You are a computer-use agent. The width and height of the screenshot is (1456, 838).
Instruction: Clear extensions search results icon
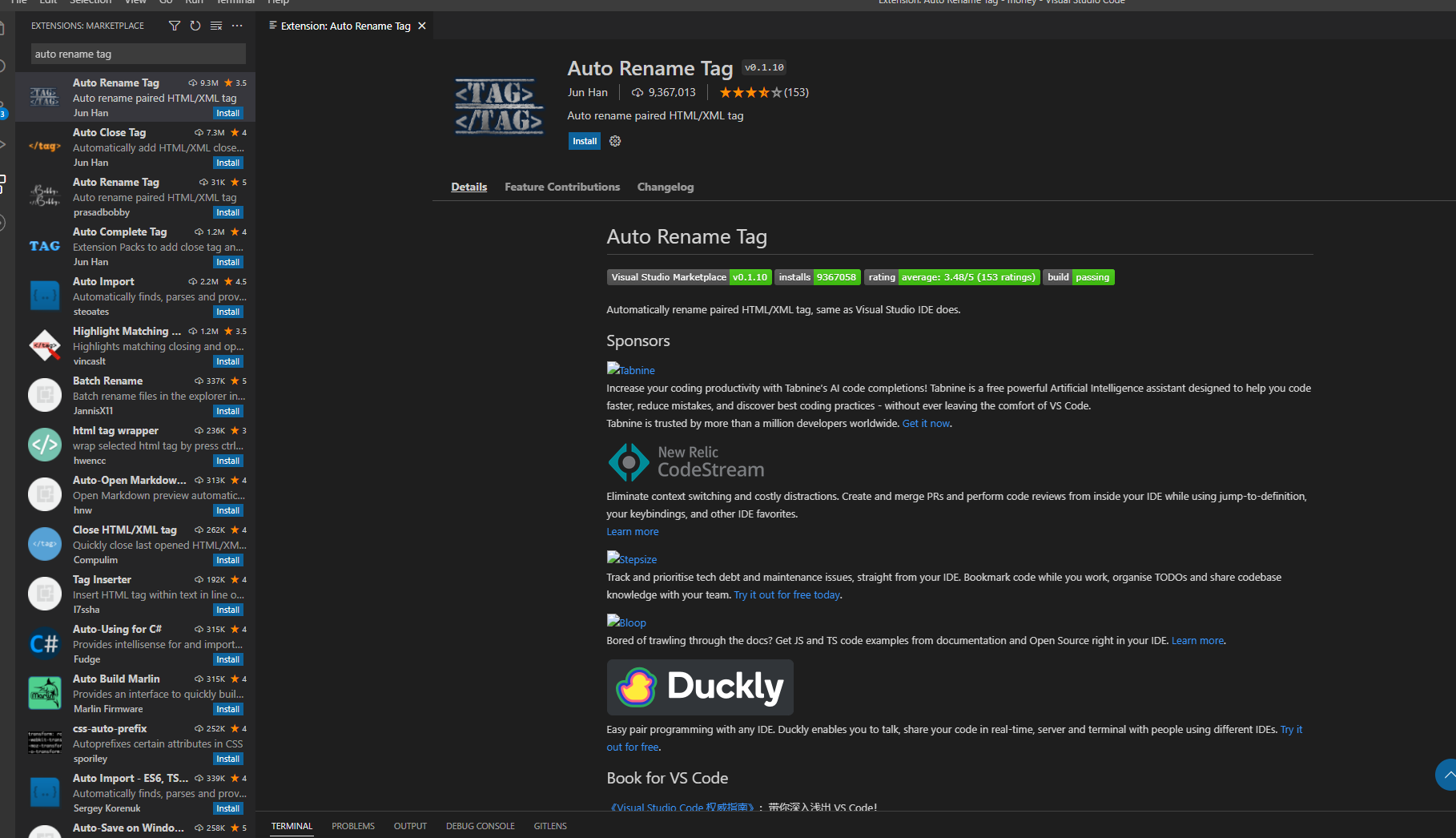(x=216, y=26)
